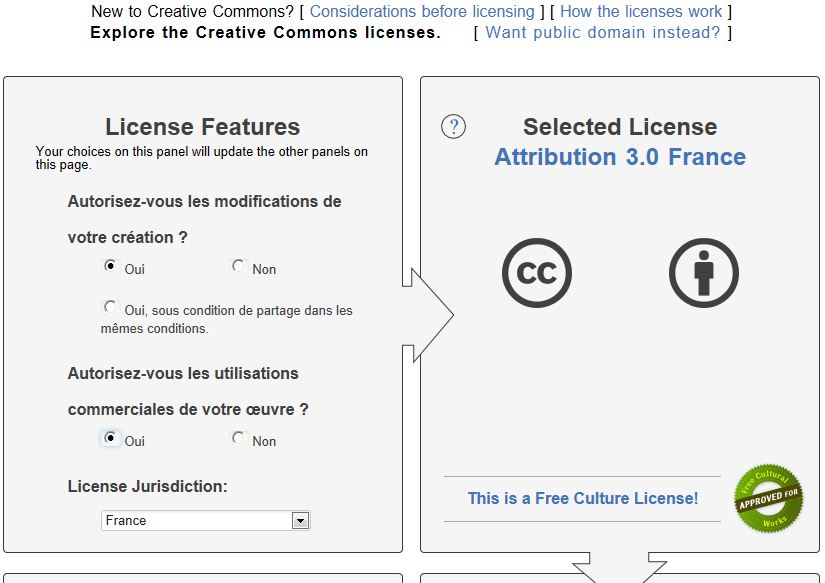Click the Explore the Creative Commons licenses text
The width and height of the screenshot is (825, 583).
[265, 32]
